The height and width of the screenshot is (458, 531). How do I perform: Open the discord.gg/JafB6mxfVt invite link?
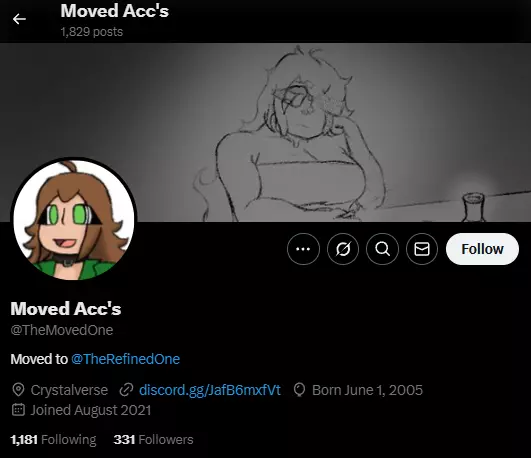pyautogui.click(x=210, y=390)
